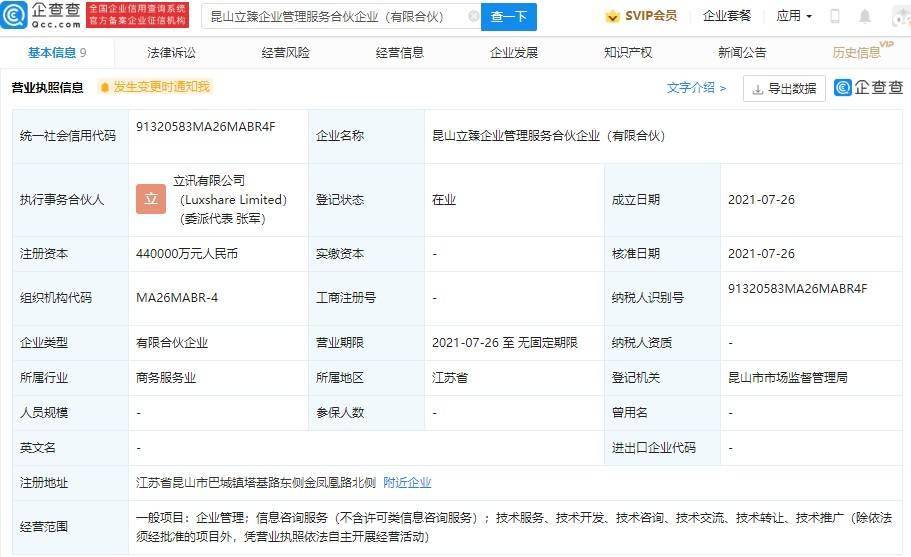Click 发生变更时通知我 notification link
The width and height of the screenshot is (911, 557).
tap(162, 87)
